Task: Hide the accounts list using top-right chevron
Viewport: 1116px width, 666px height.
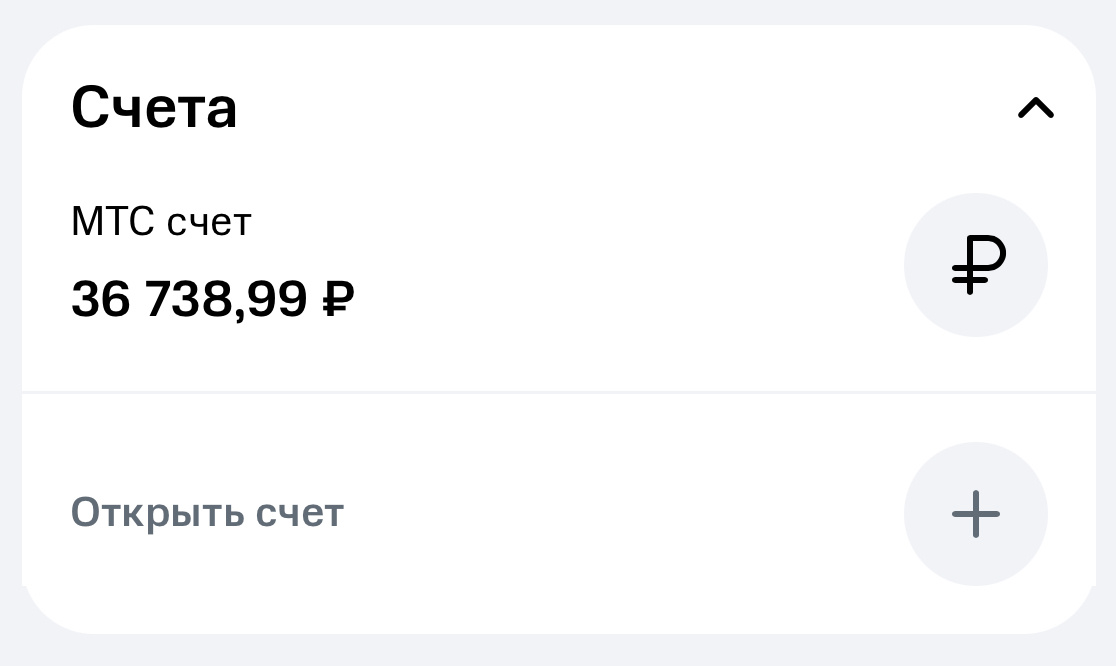Action: click(1035, 108)
